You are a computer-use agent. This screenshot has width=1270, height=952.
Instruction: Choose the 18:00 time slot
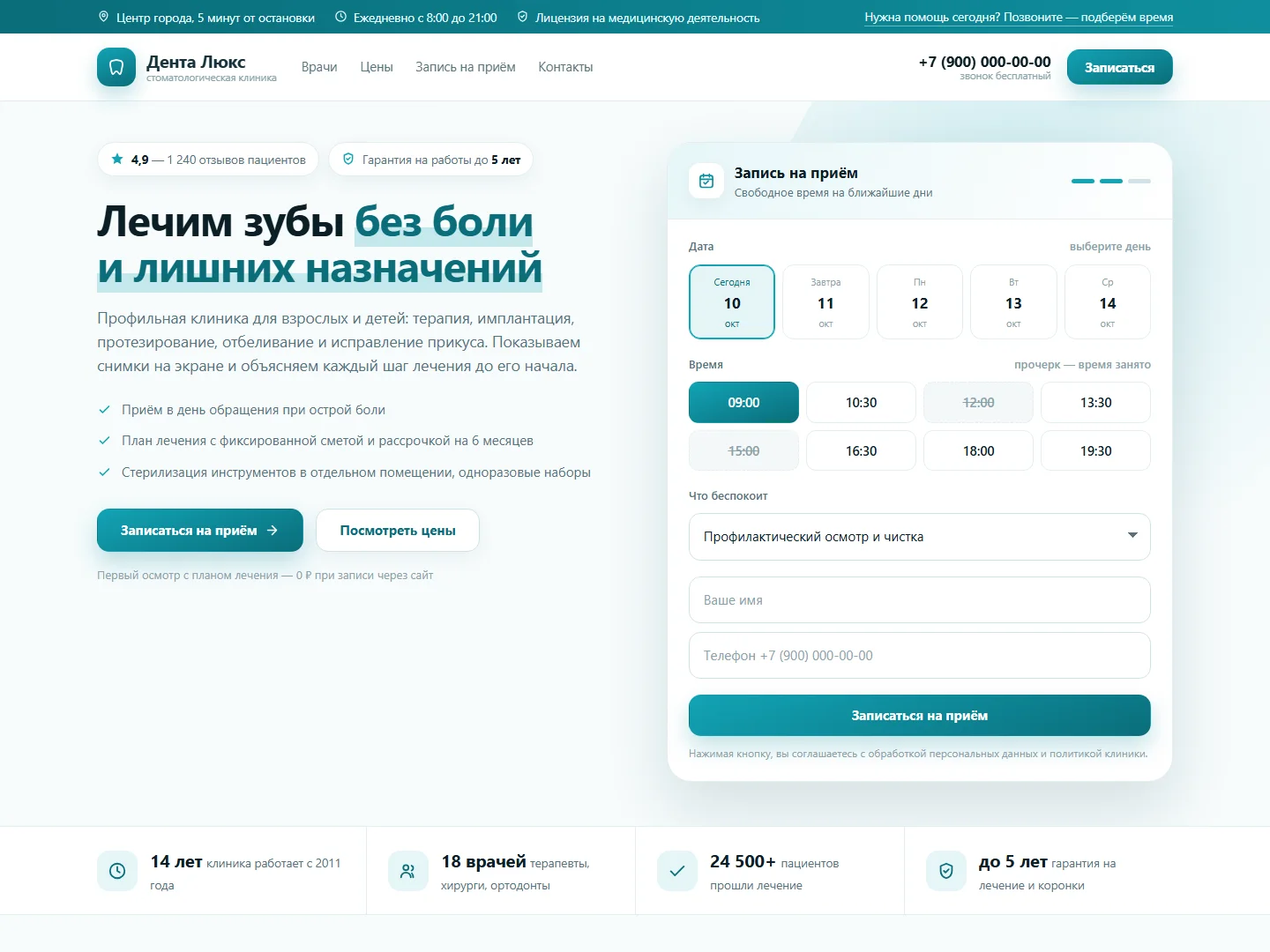click(979, 450)
